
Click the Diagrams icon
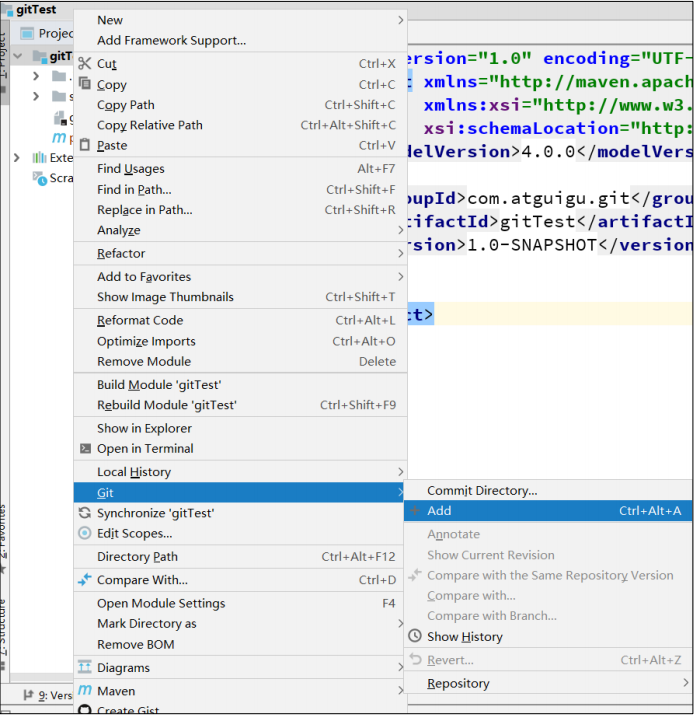(x=85, y=667)
